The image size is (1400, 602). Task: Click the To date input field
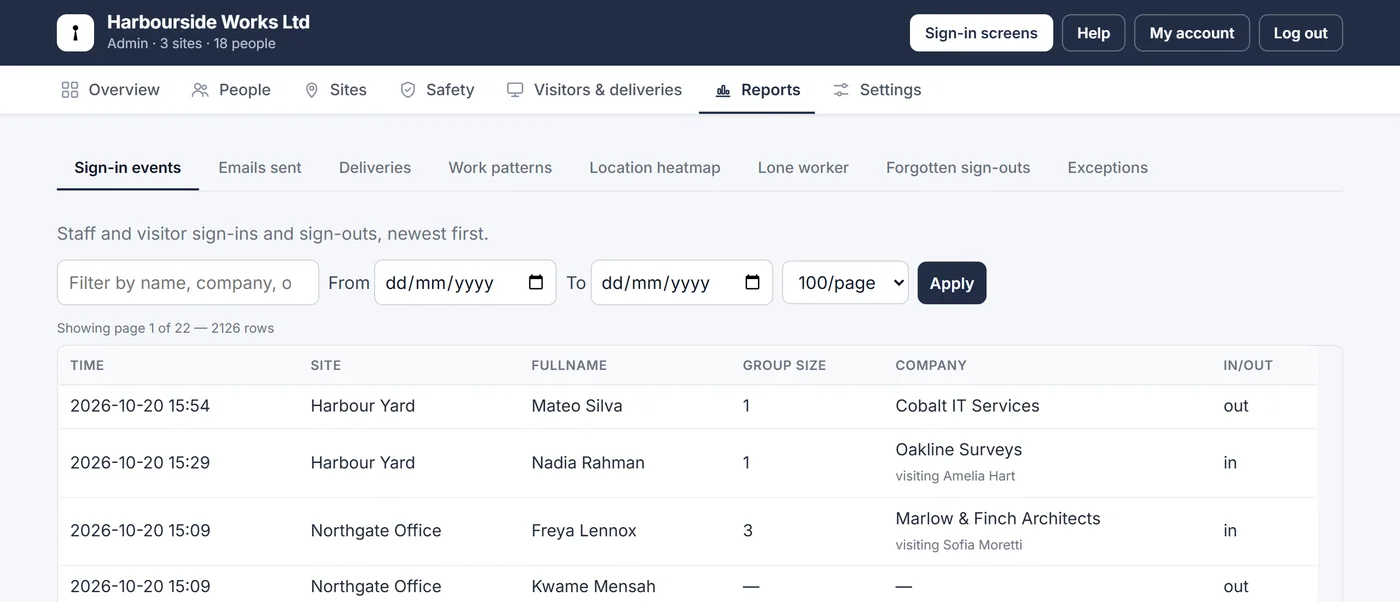pos(682,283)
